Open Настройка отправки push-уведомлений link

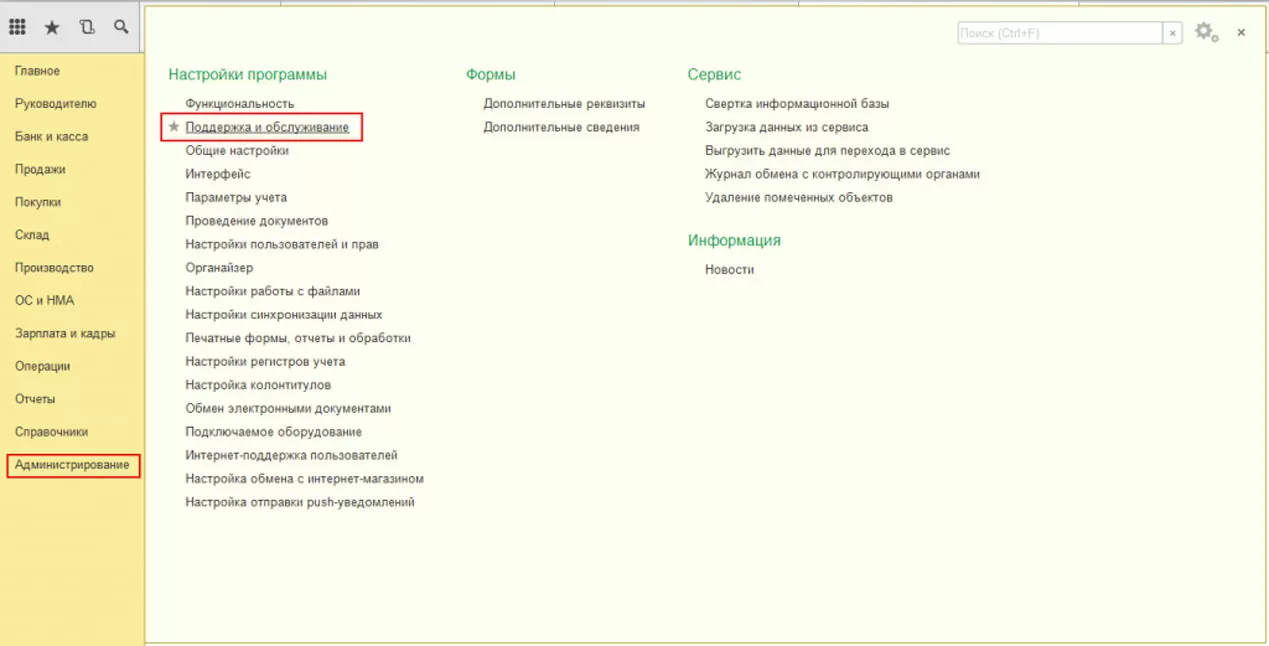coord(300,503)
